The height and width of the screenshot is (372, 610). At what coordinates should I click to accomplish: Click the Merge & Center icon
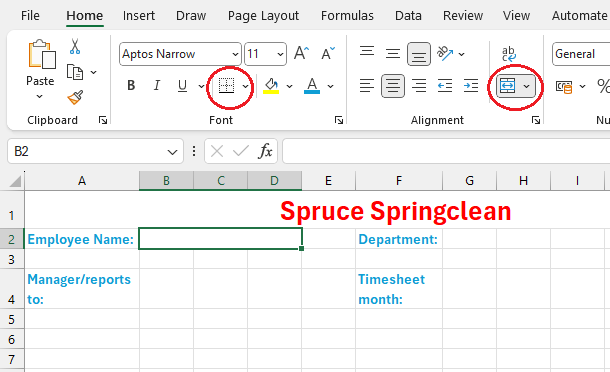point(508,86)
